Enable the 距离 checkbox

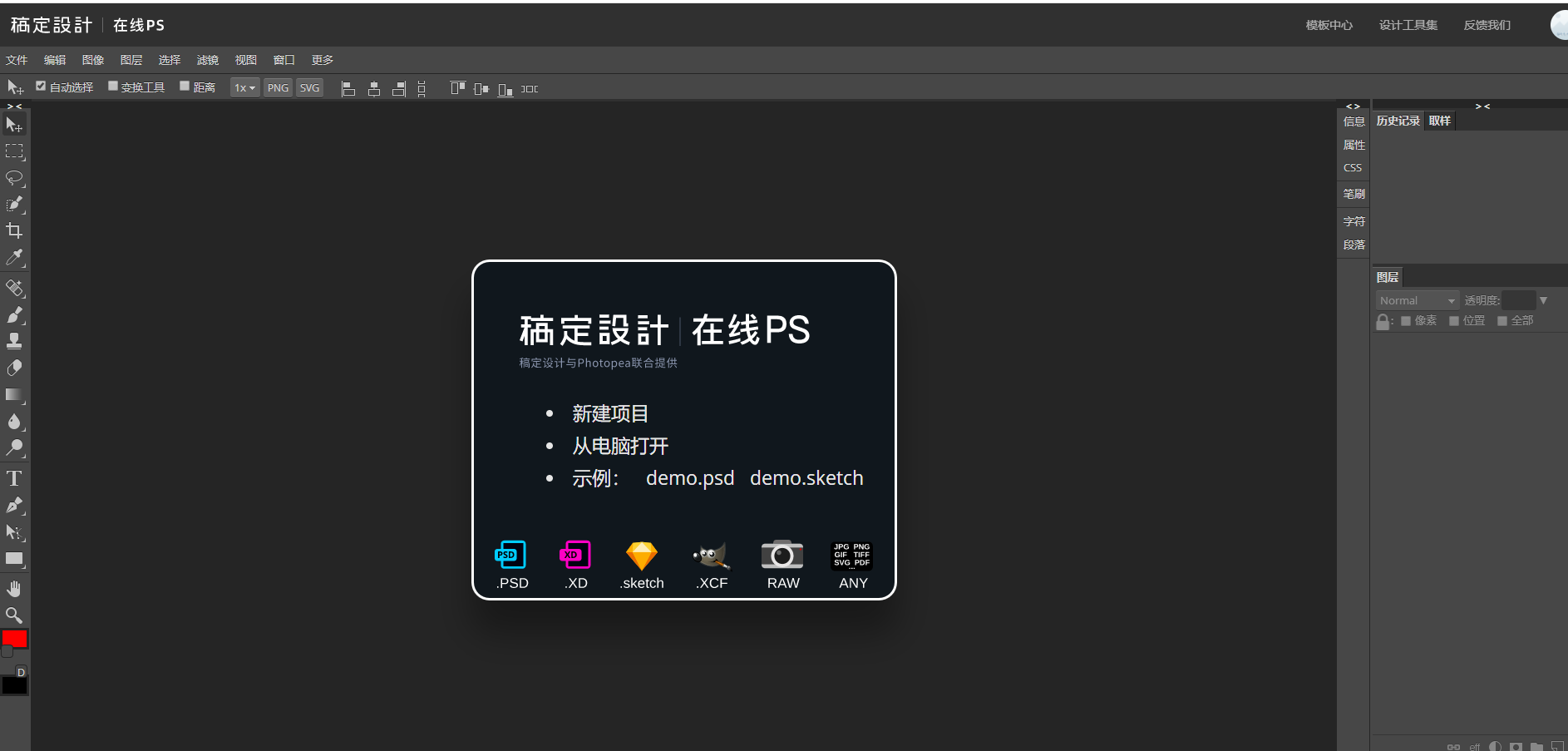(185, 86)
